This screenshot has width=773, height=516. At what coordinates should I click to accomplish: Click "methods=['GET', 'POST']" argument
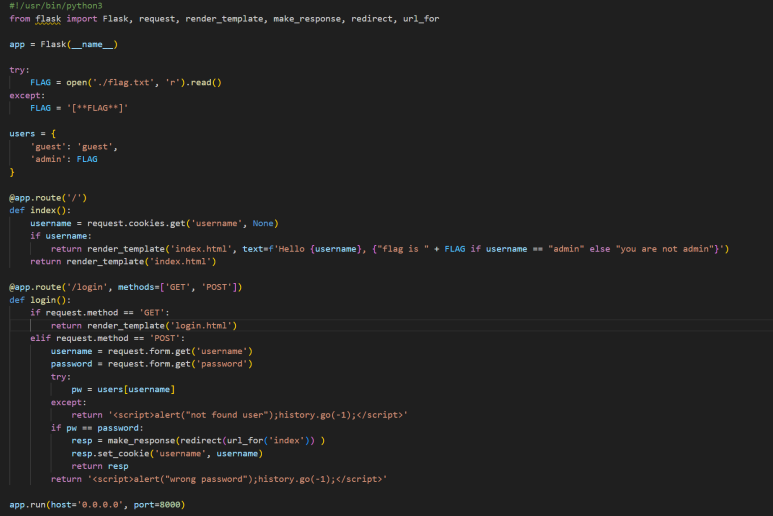click(177, 287)
